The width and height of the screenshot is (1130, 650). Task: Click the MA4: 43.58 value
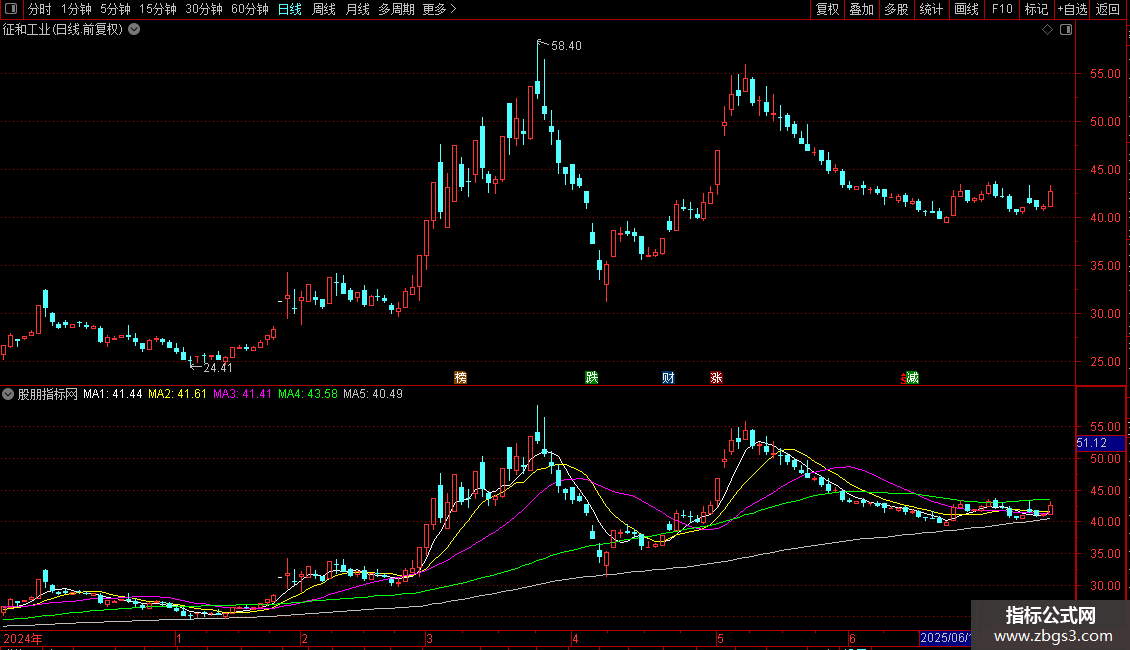(308, 394)
